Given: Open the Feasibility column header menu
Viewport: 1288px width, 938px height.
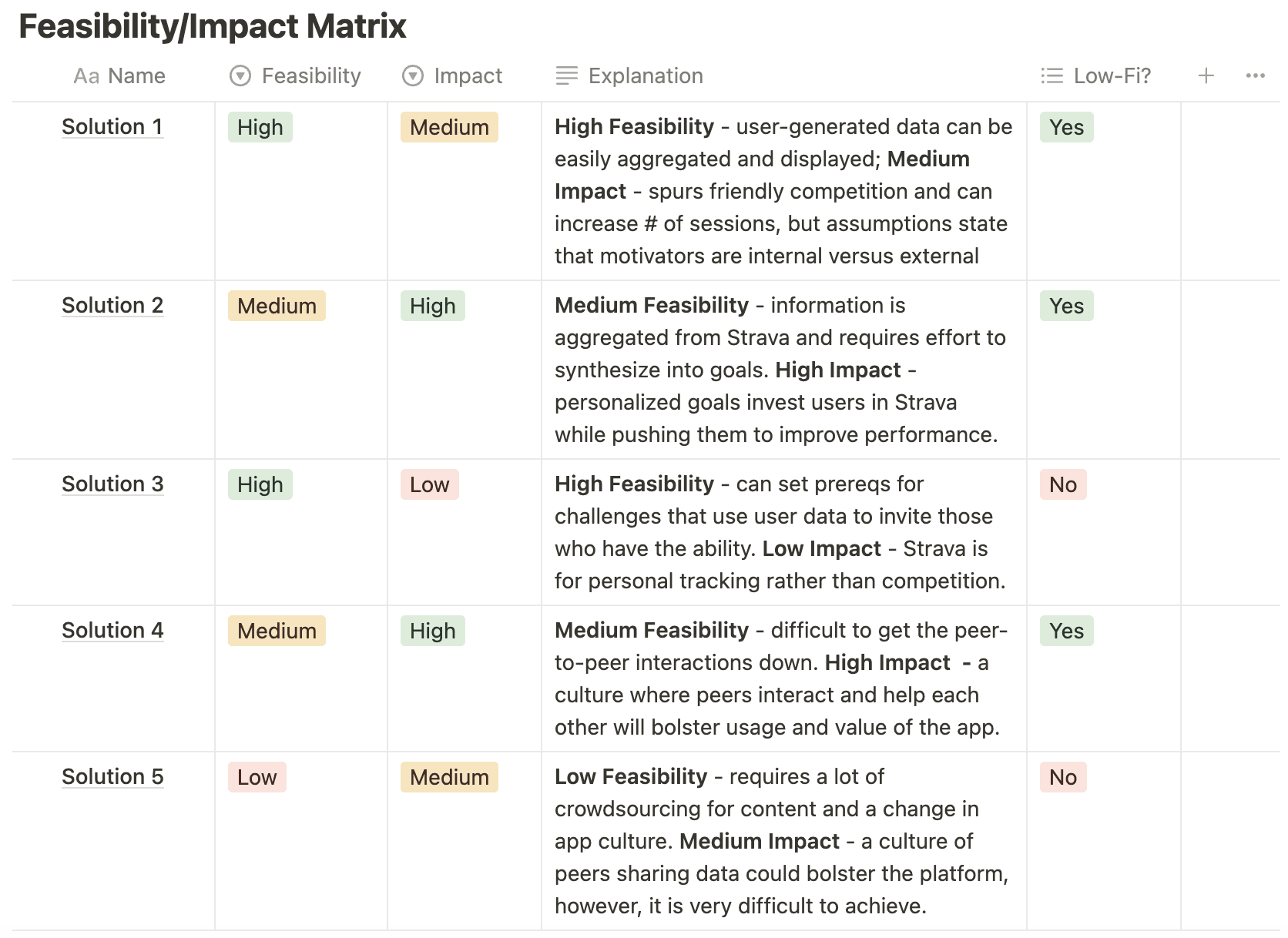Looking at the screenshot, I should [x=310, y=75].
